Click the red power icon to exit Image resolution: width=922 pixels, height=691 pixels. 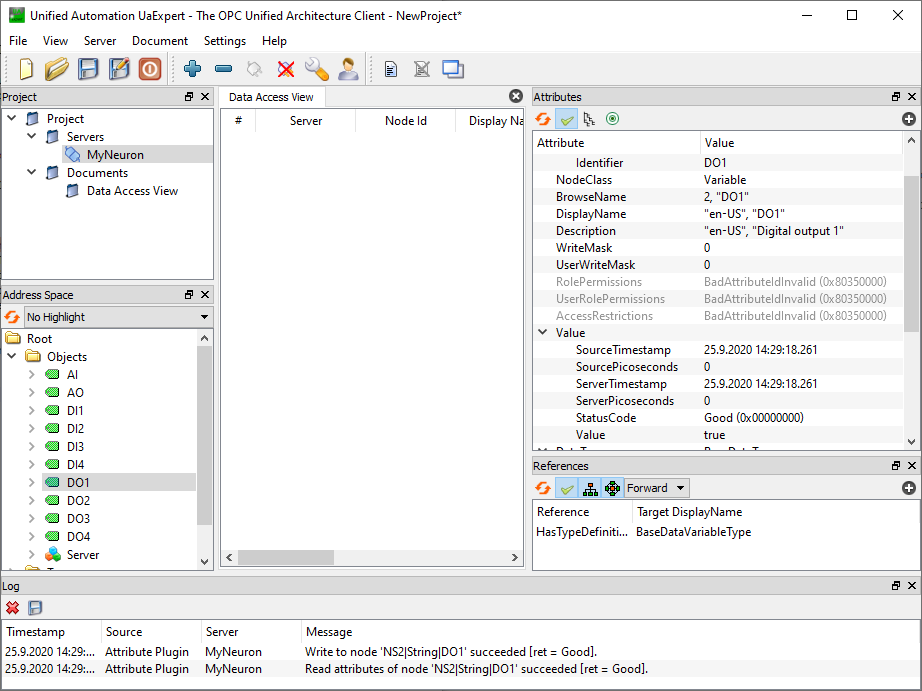(150, 69)
